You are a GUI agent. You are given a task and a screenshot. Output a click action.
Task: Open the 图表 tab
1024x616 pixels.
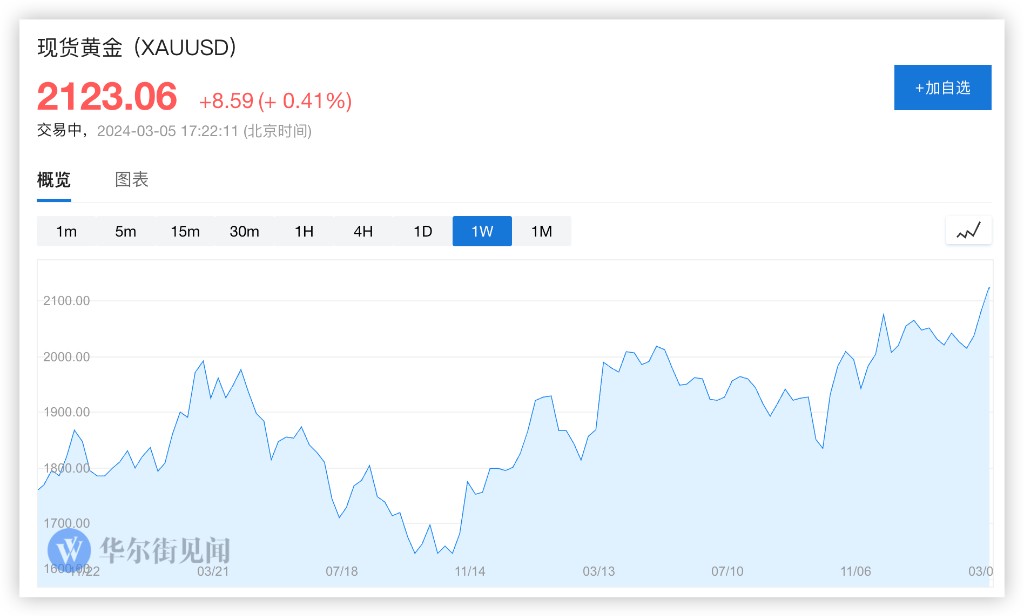pyautogui.click(x=132, y=180)
